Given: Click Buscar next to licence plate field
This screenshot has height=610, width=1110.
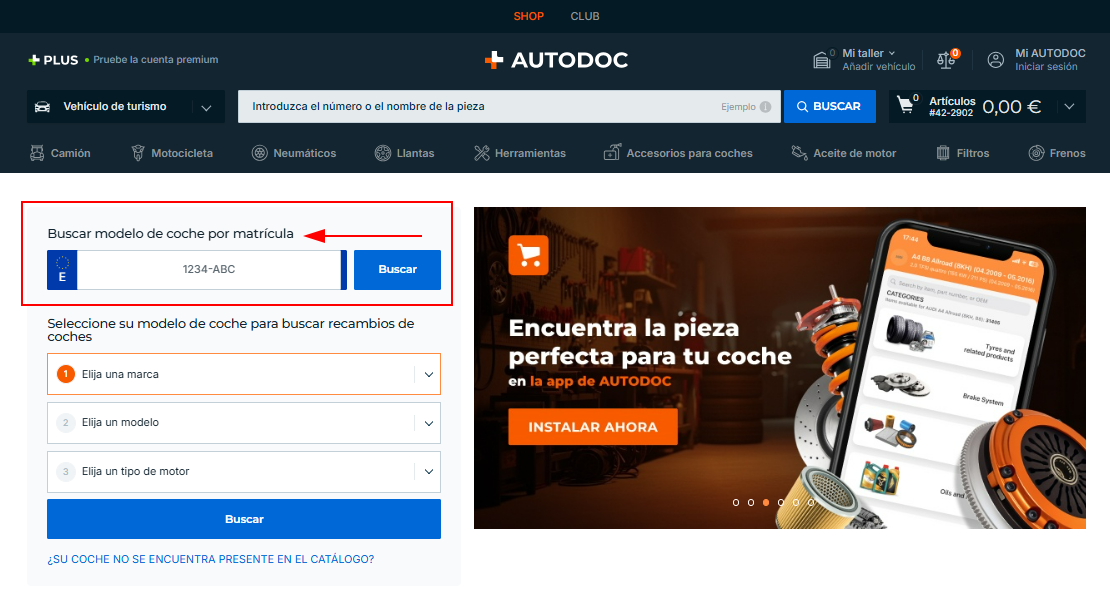Looking at the screenshot, I should [397, 270].
